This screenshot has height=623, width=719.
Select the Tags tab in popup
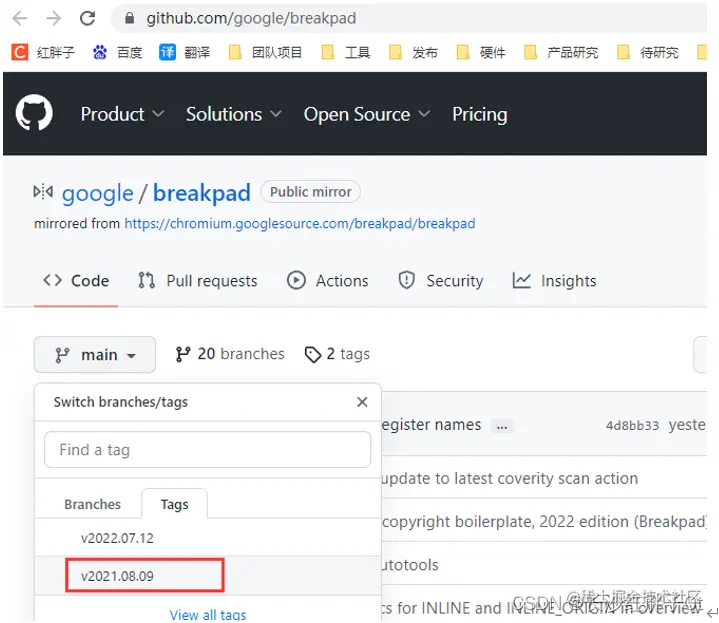[x=174, y=504]
